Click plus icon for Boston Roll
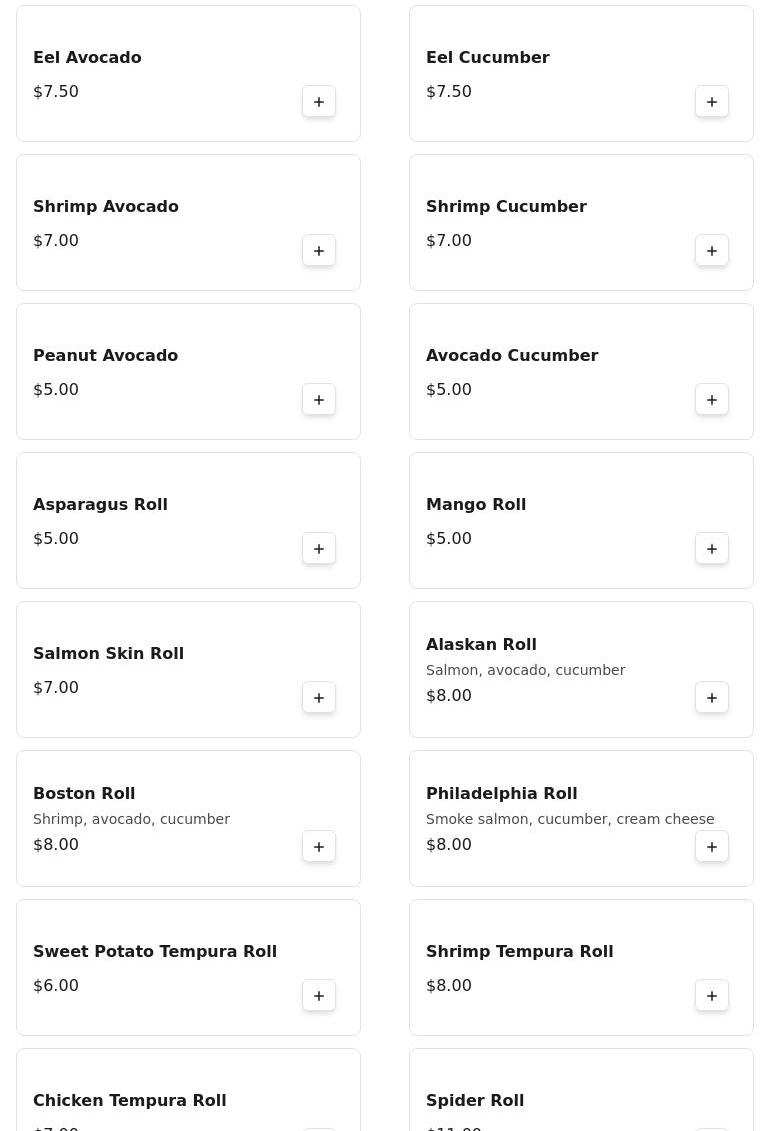 319,847
